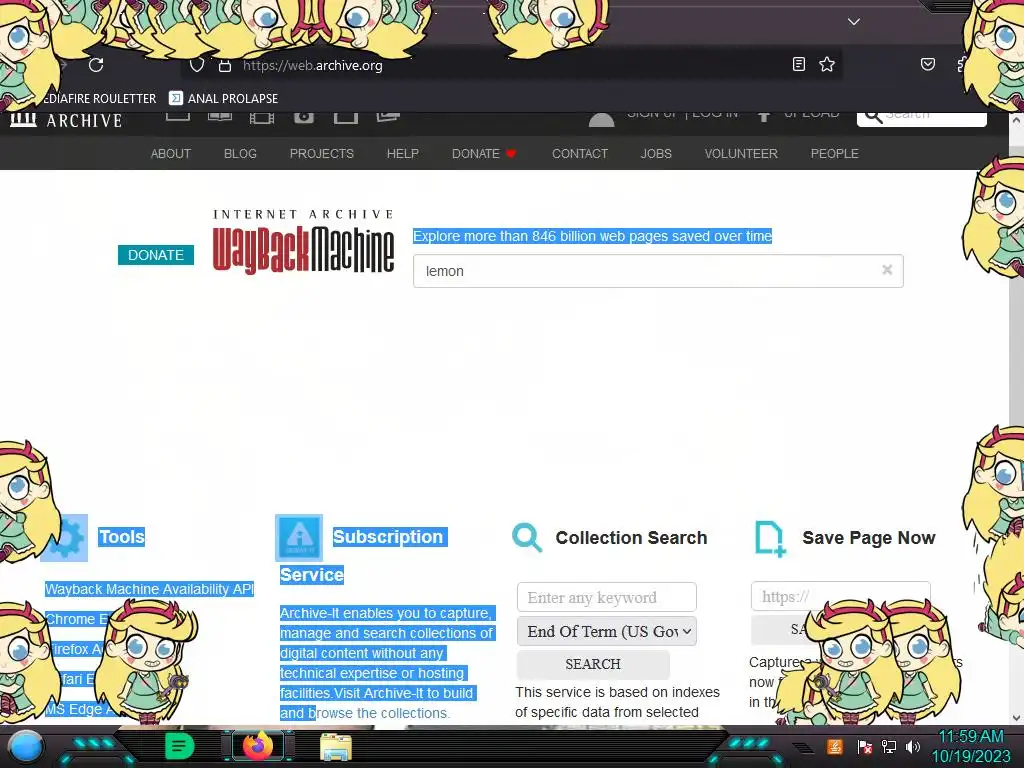
Task: Click the Collection Search magnifier icon
Action: click(x=527, y=538)
